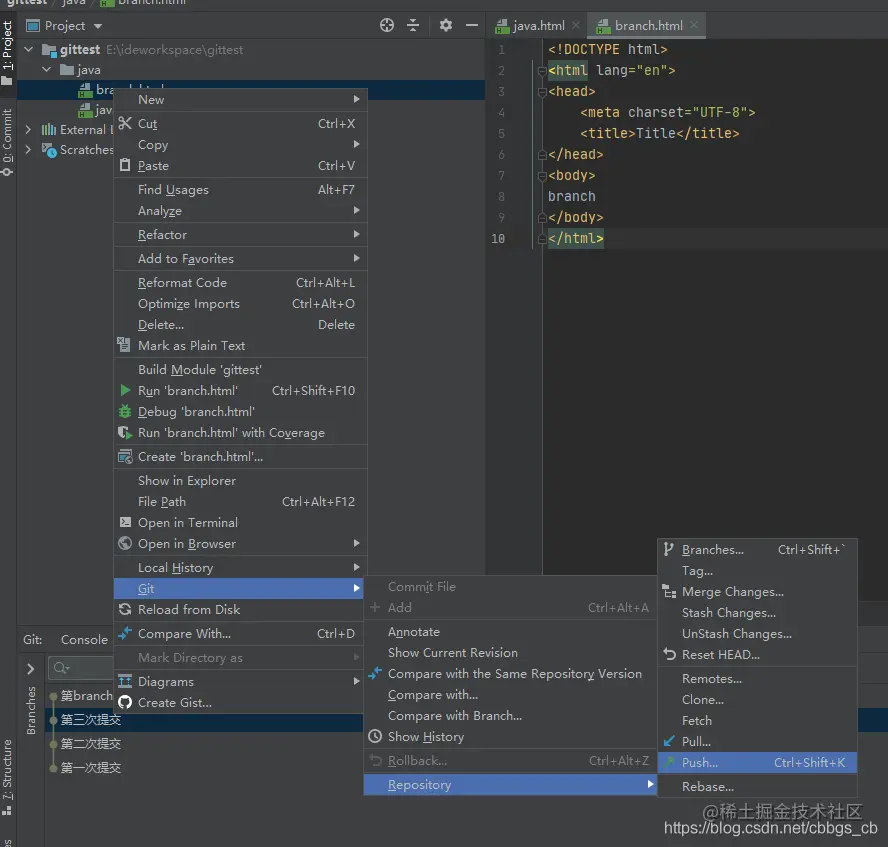Click Create 'branch.html'... configuration icon

tap(125, 456)
